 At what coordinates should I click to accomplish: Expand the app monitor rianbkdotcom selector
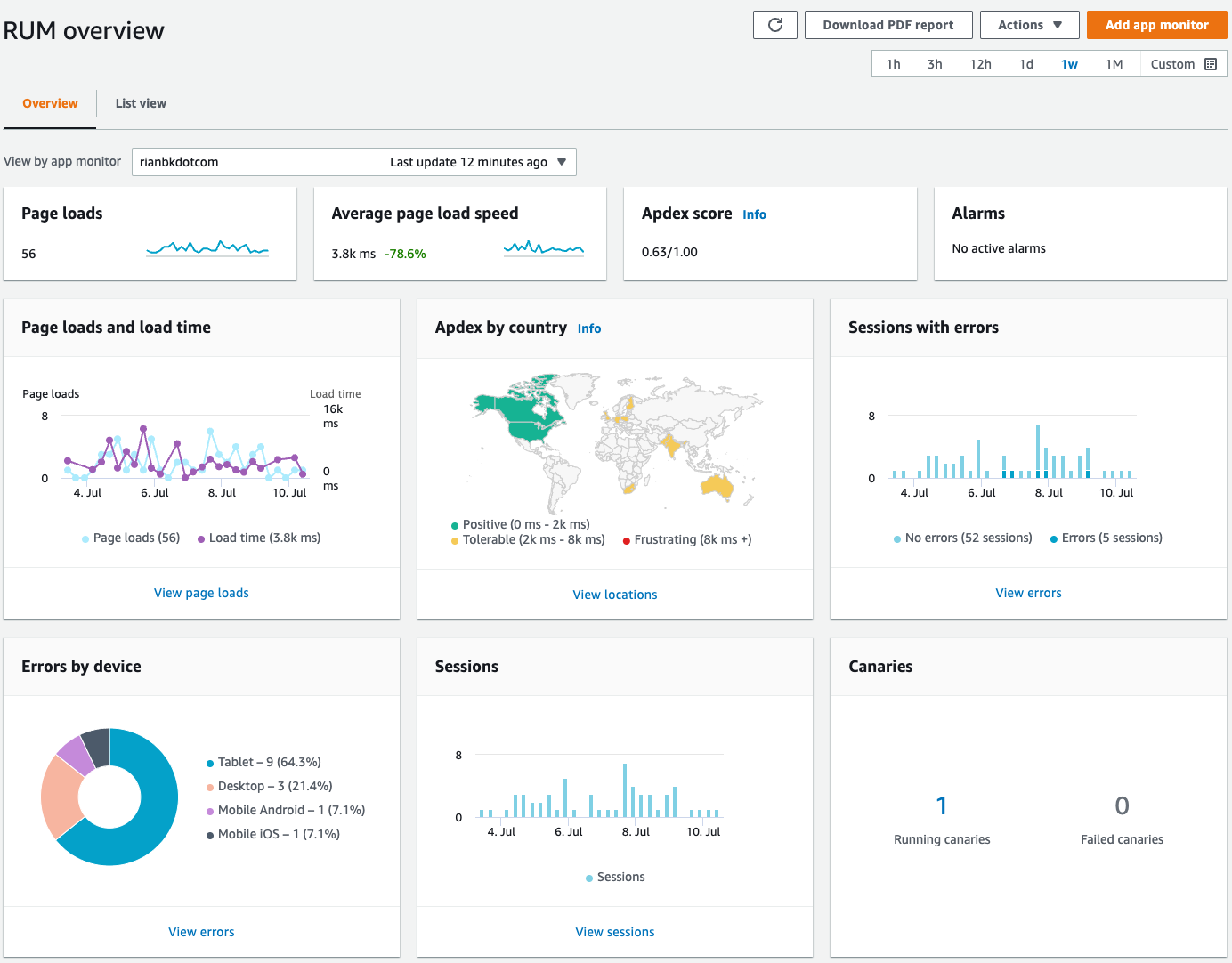(x=353, y=162)
